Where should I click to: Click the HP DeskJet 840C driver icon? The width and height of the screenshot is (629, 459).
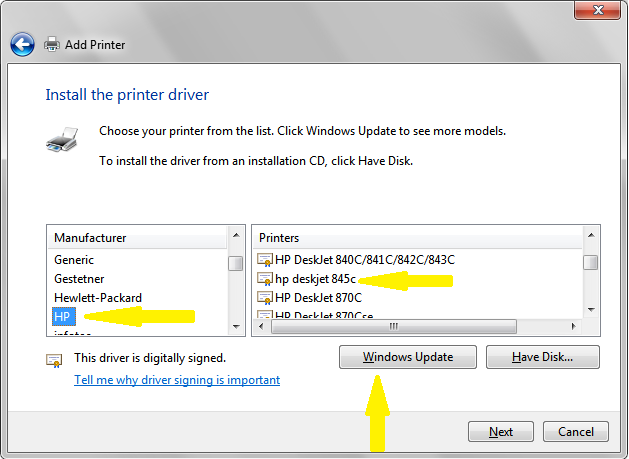(266, 260)
